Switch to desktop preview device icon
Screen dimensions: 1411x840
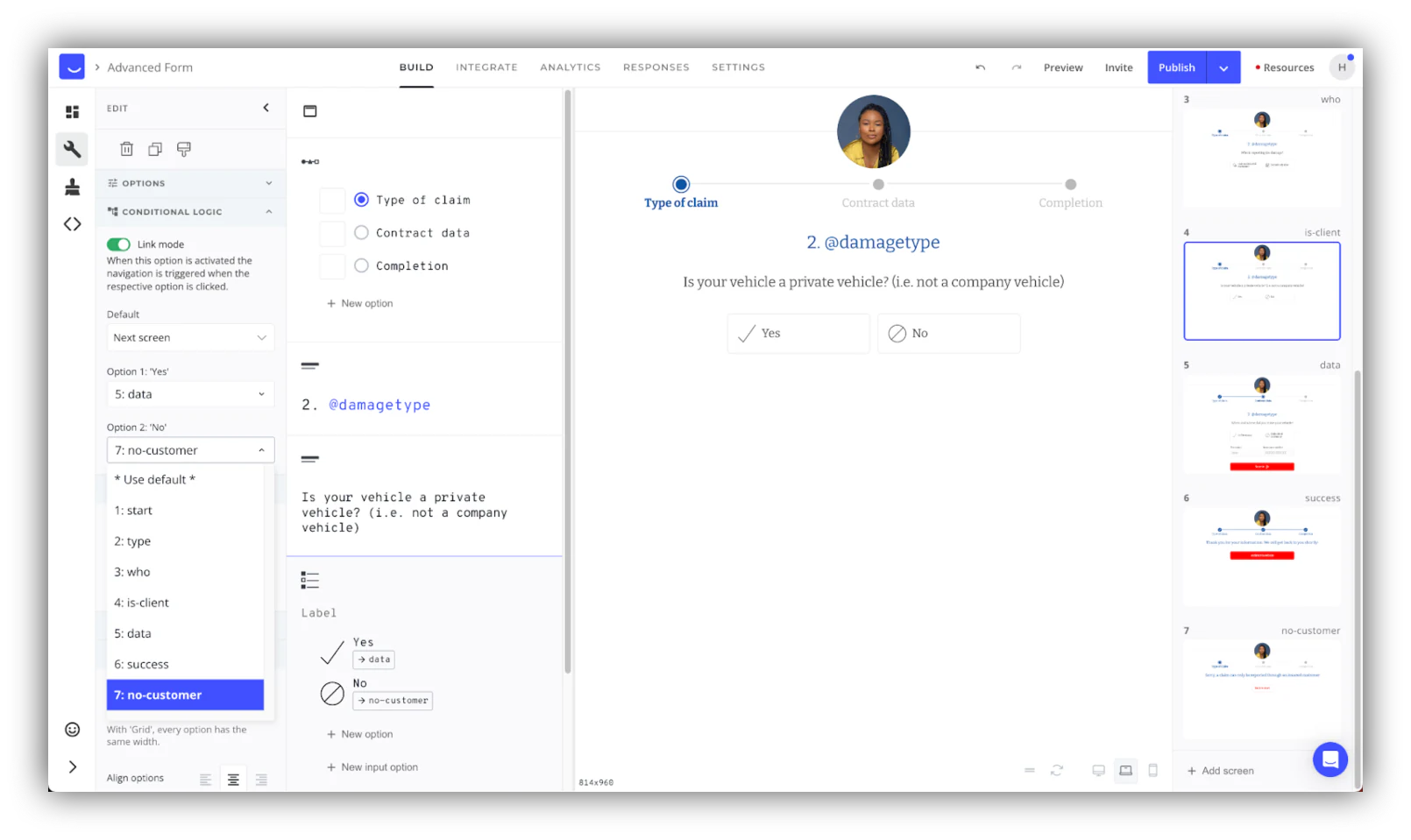[x=1098, y=771]
